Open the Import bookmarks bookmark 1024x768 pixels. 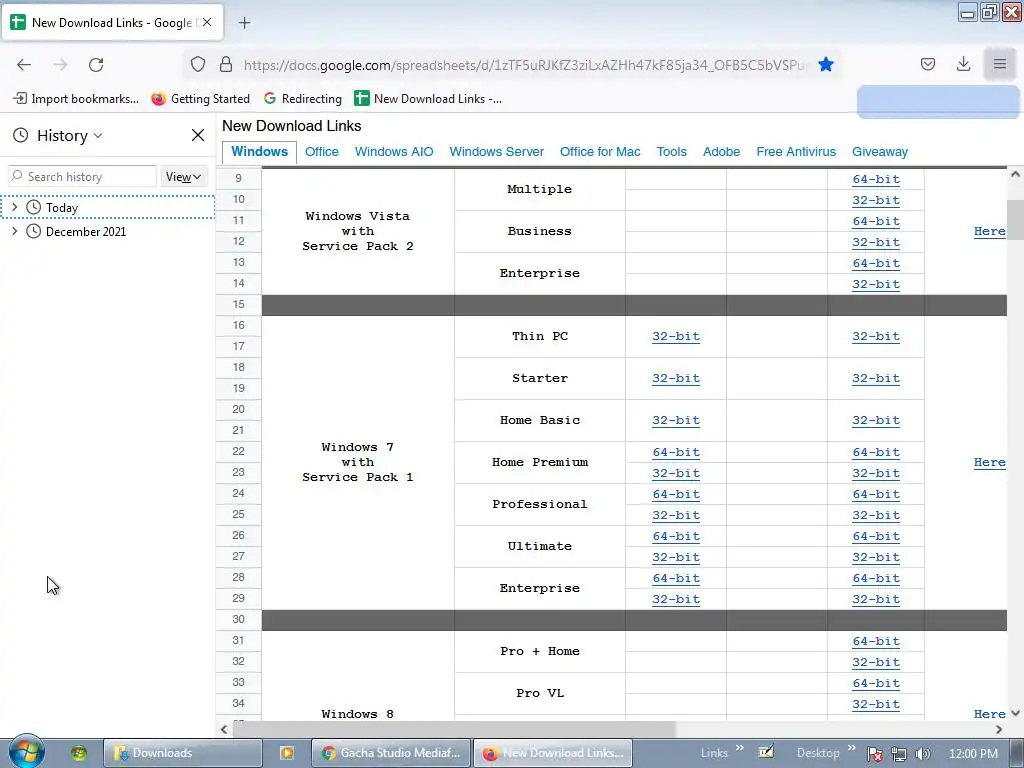pos(76,99)
